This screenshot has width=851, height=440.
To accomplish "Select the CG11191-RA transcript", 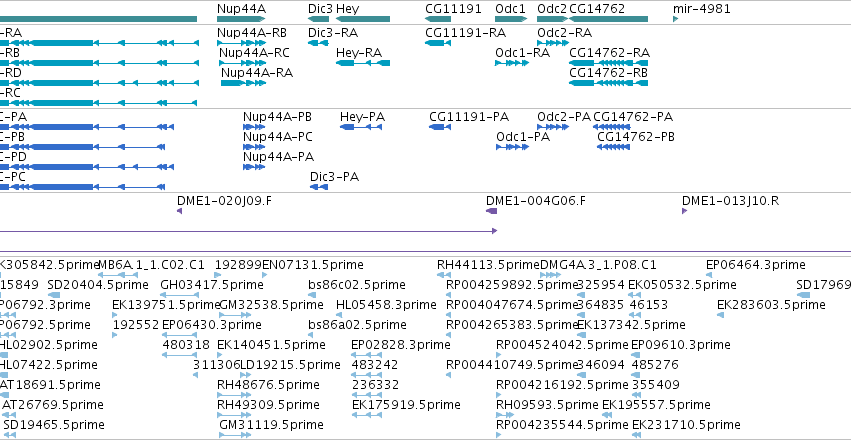I will (439, 43).
